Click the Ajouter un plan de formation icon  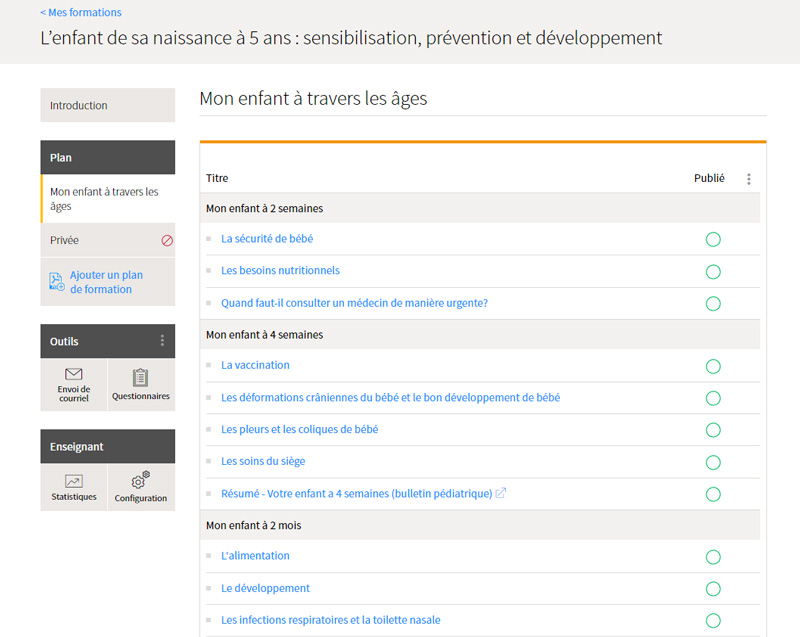pos(57,282)
